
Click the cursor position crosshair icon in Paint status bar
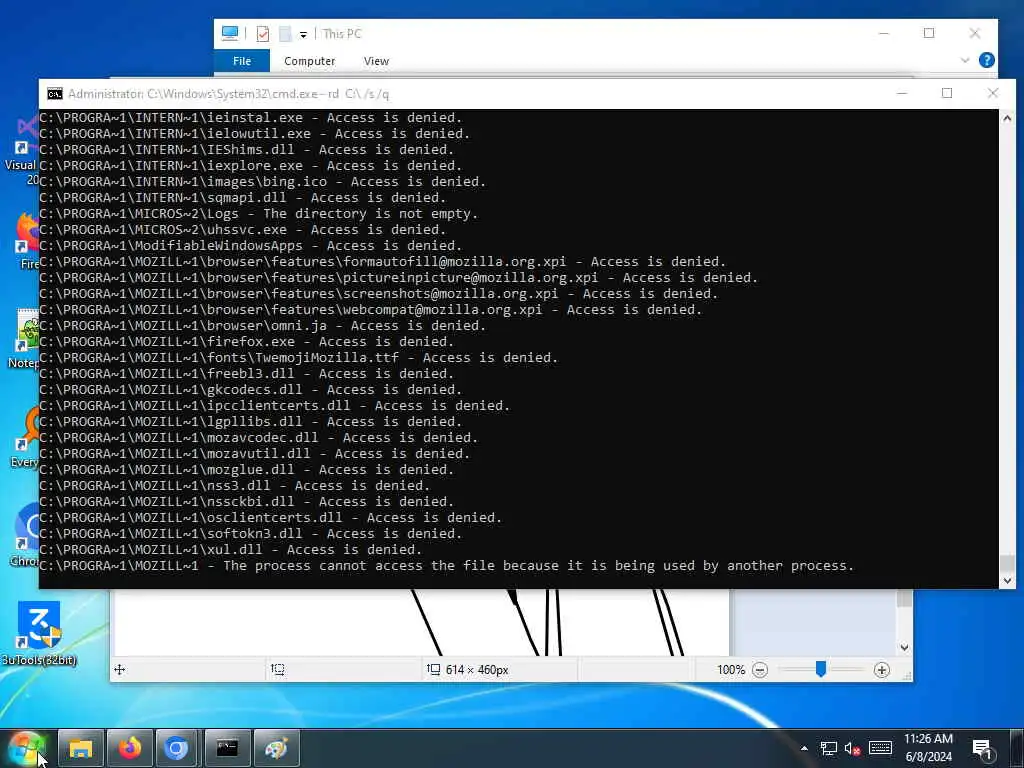point(120,669)
